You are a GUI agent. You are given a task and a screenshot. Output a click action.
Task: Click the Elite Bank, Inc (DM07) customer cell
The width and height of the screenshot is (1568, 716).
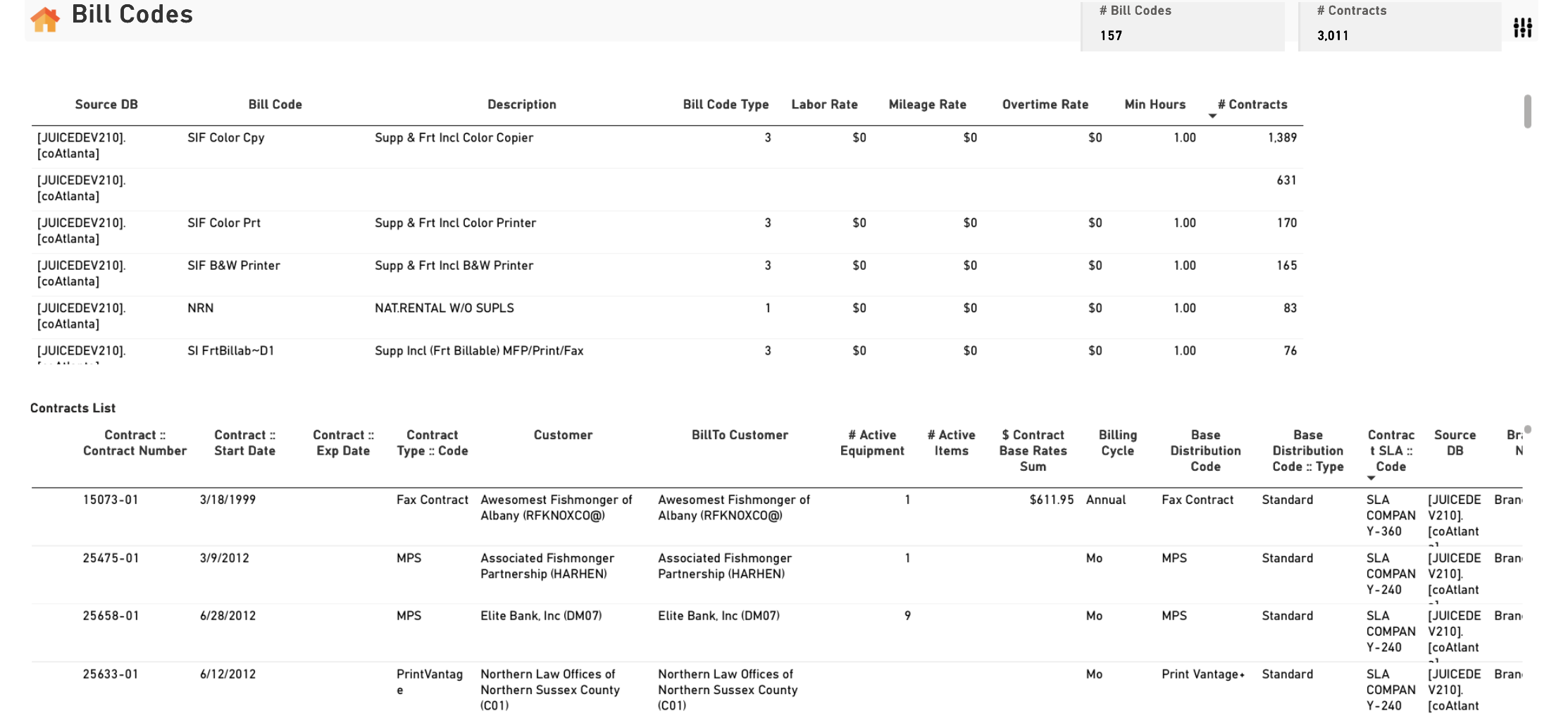pos(541,616)
